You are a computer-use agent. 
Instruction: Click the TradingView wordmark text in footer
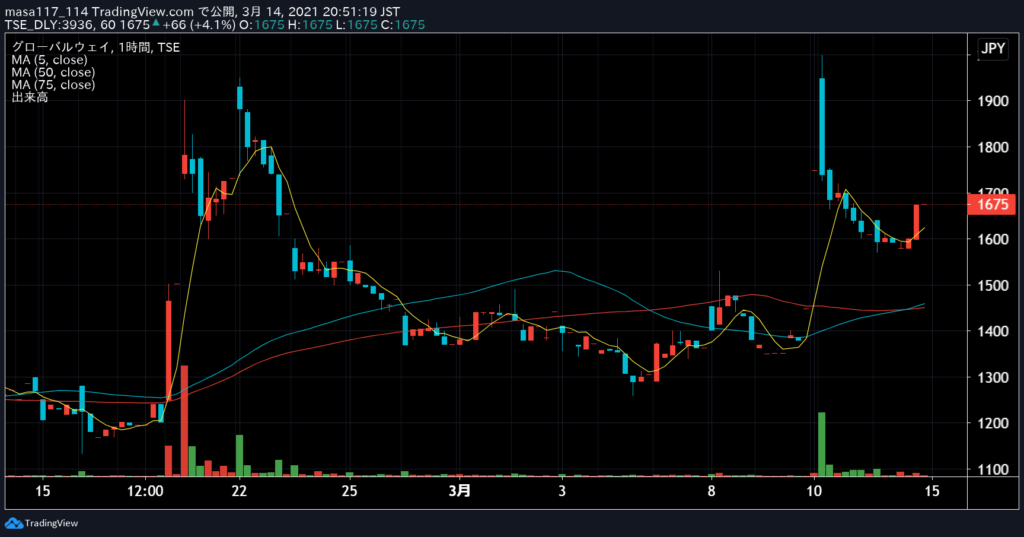(x=51, y=523)
